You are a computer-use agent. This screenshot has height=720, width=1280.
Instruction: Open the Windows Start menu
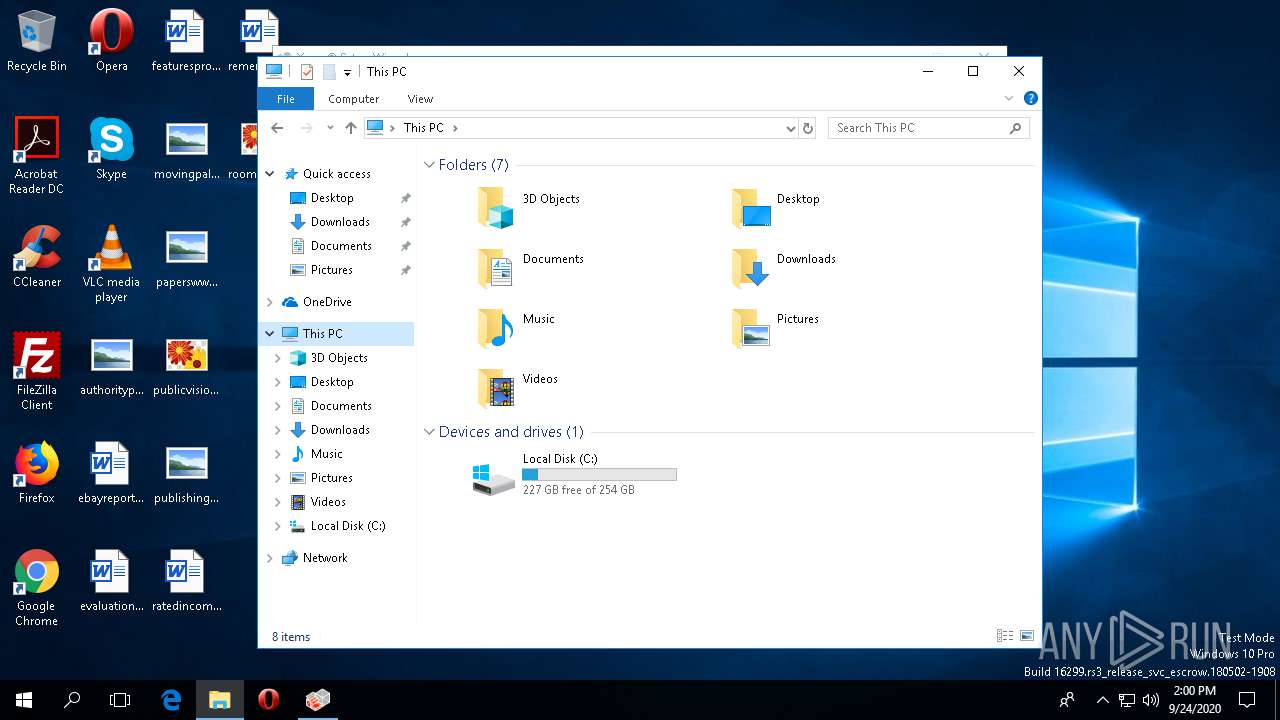point(24,700)
